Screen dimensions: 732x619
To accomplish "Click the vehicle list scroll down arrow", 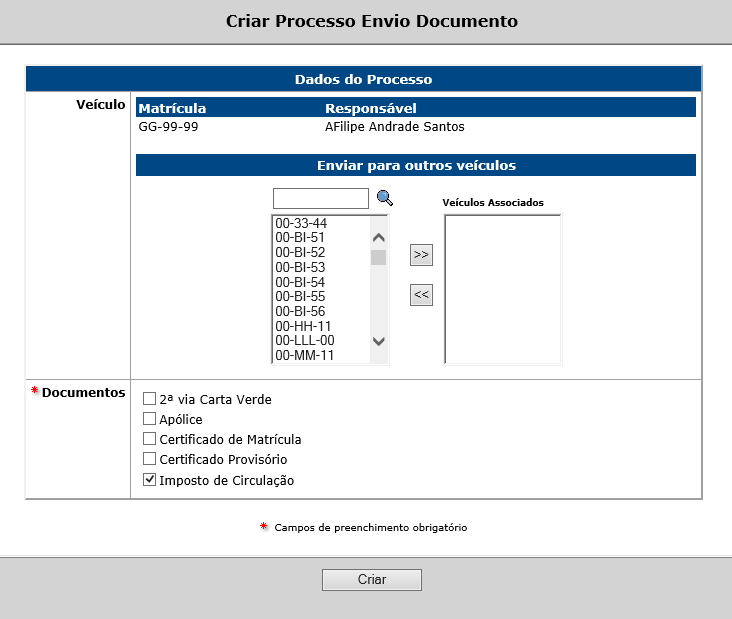I will (x=379, y=341).
